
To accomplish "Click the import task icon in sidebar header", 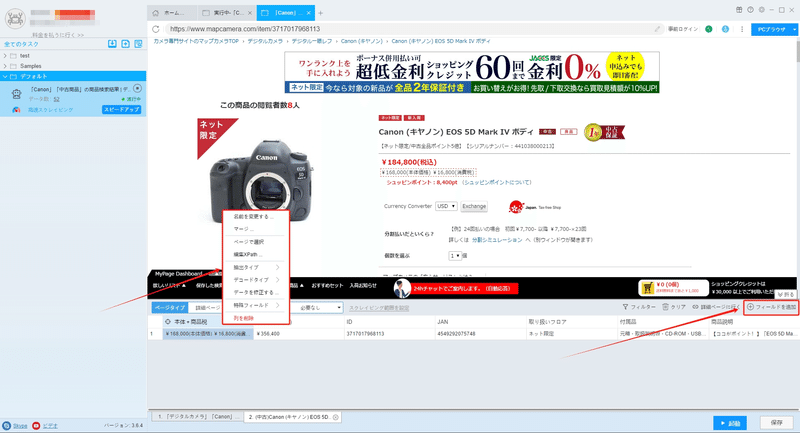I will (112, 44).
